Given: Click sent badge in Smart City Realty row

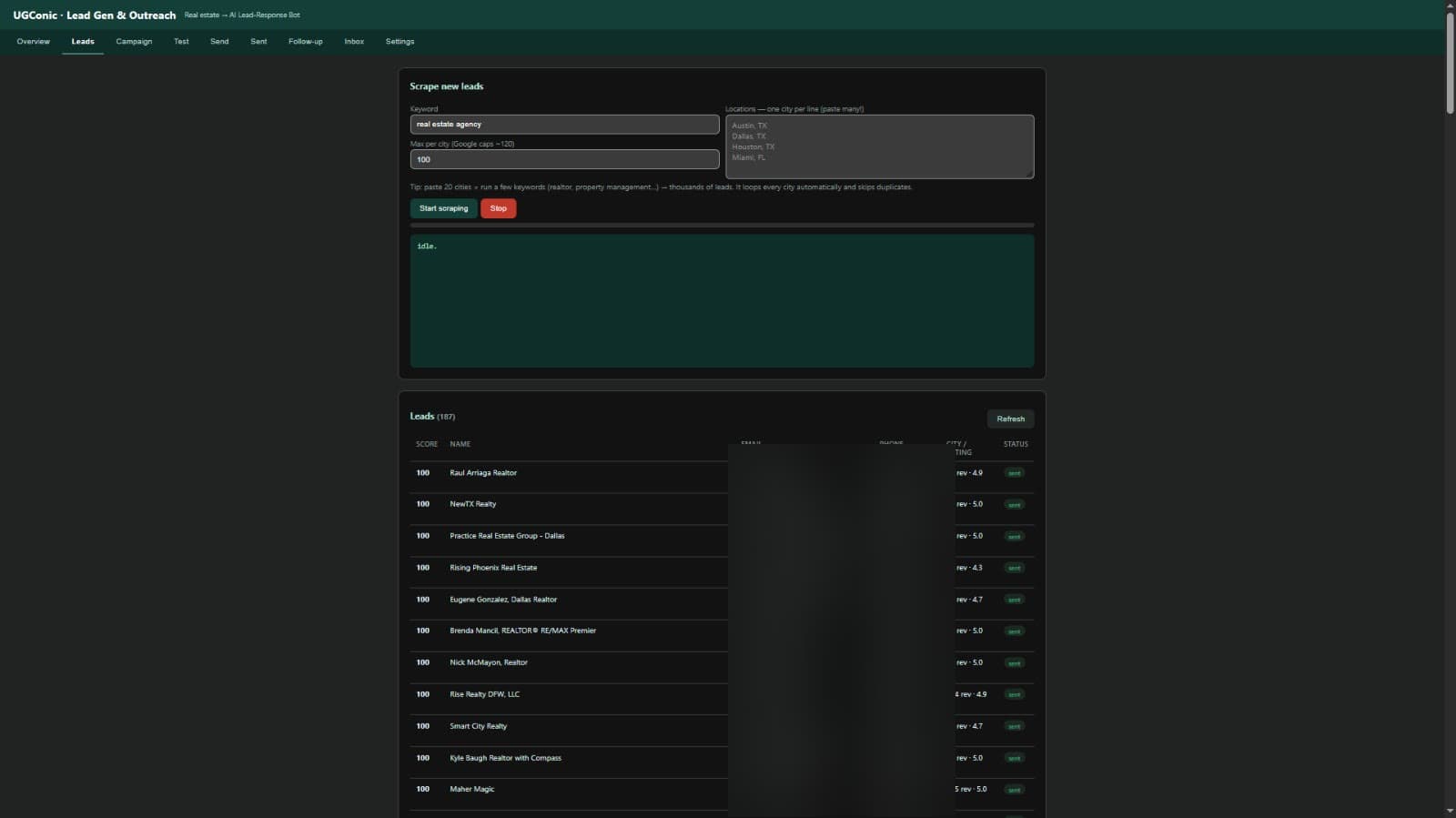Looking at the screenshot, I should point(1014,726).
